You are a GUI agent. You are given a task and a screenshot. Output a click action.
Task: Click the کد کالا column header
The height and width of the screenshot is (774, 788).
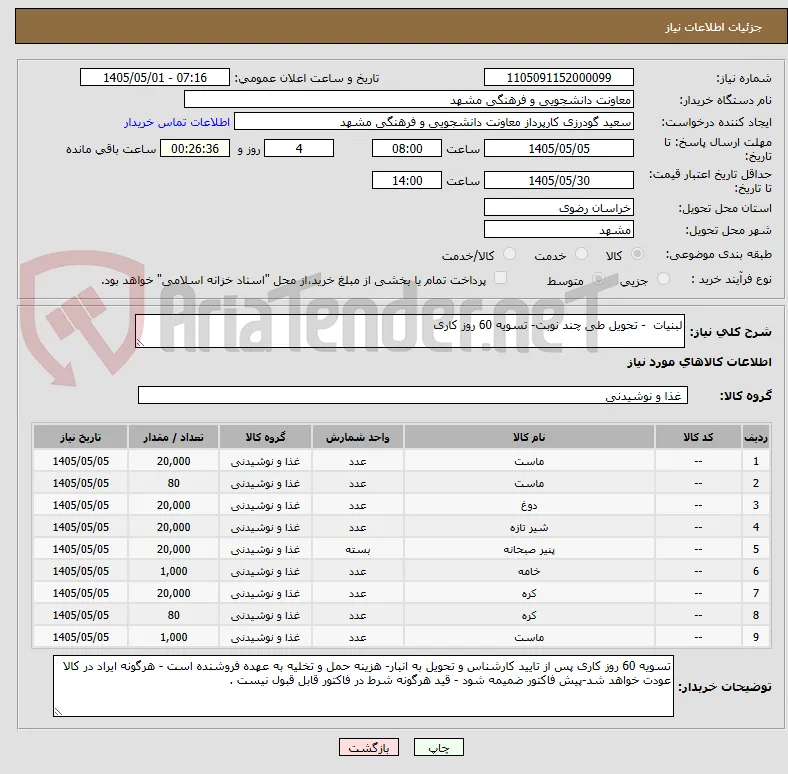tap(698, 437)
